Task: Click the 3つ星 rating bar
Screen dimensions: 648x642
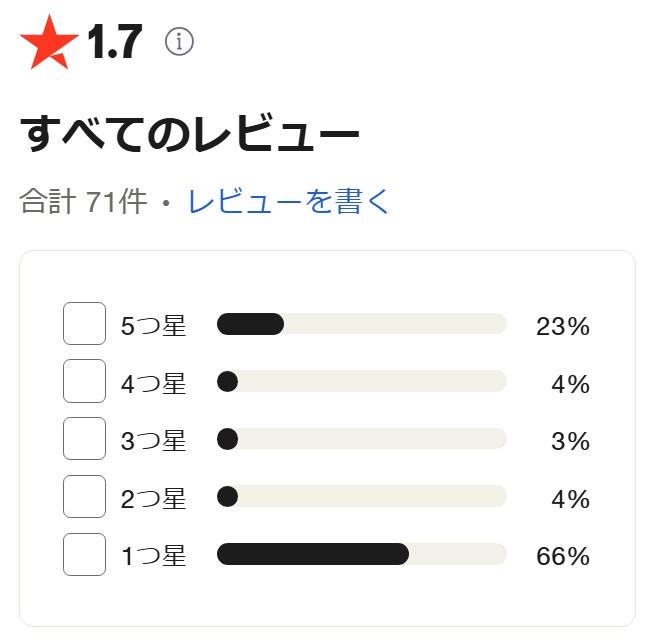Action: [x=362, y=439]
